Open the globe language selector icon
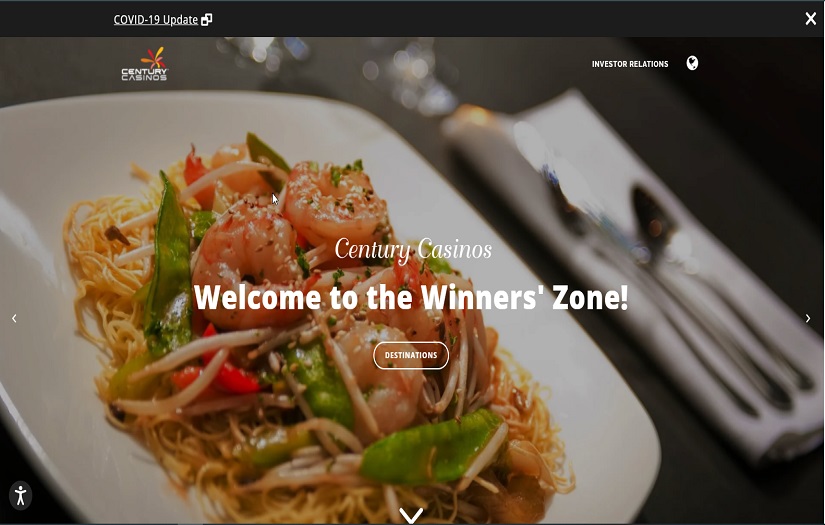This screenshot has width=825, height=525. coord(692,63)
